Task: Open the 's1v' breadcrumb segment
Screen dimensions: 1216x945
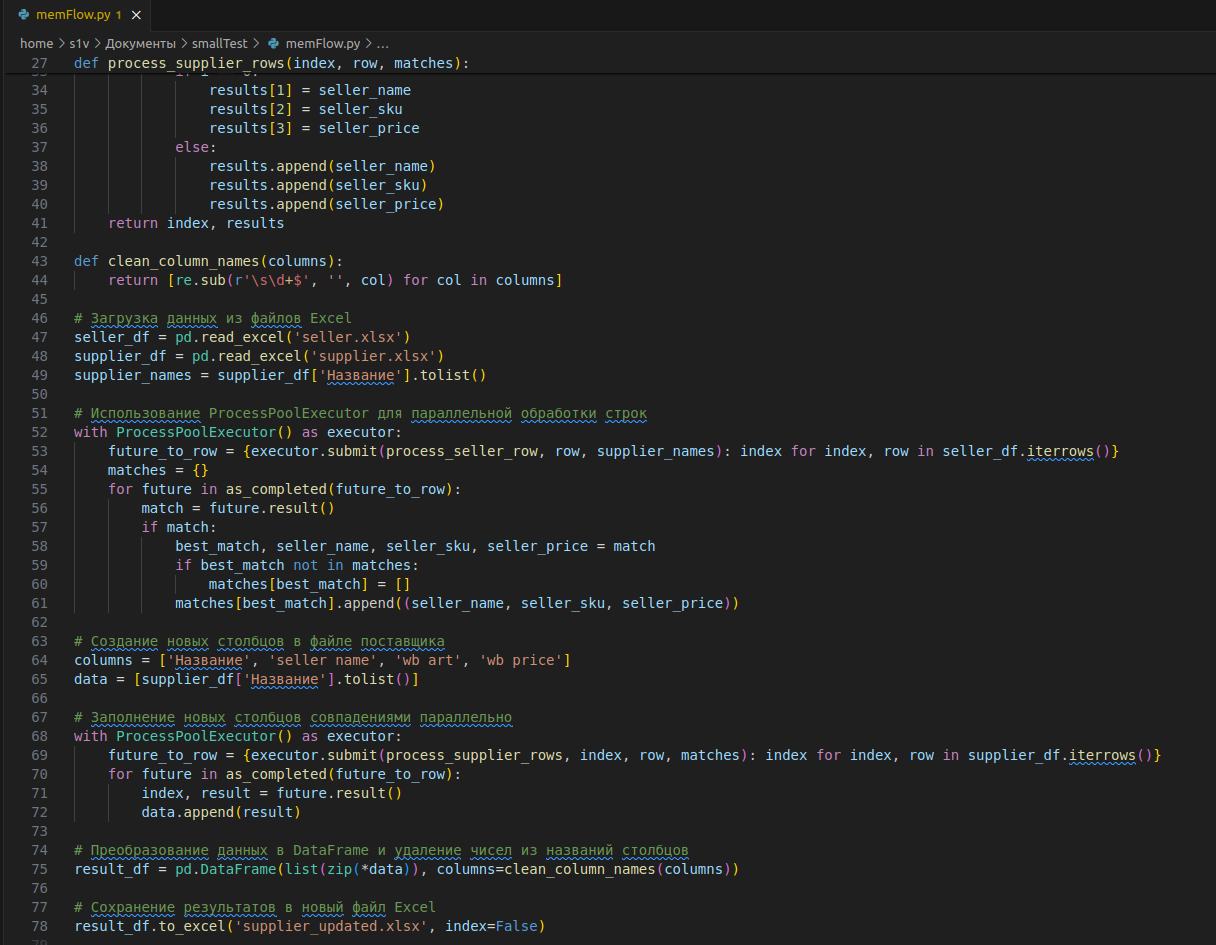Action: pyautogui.click(x=79, y=44)
